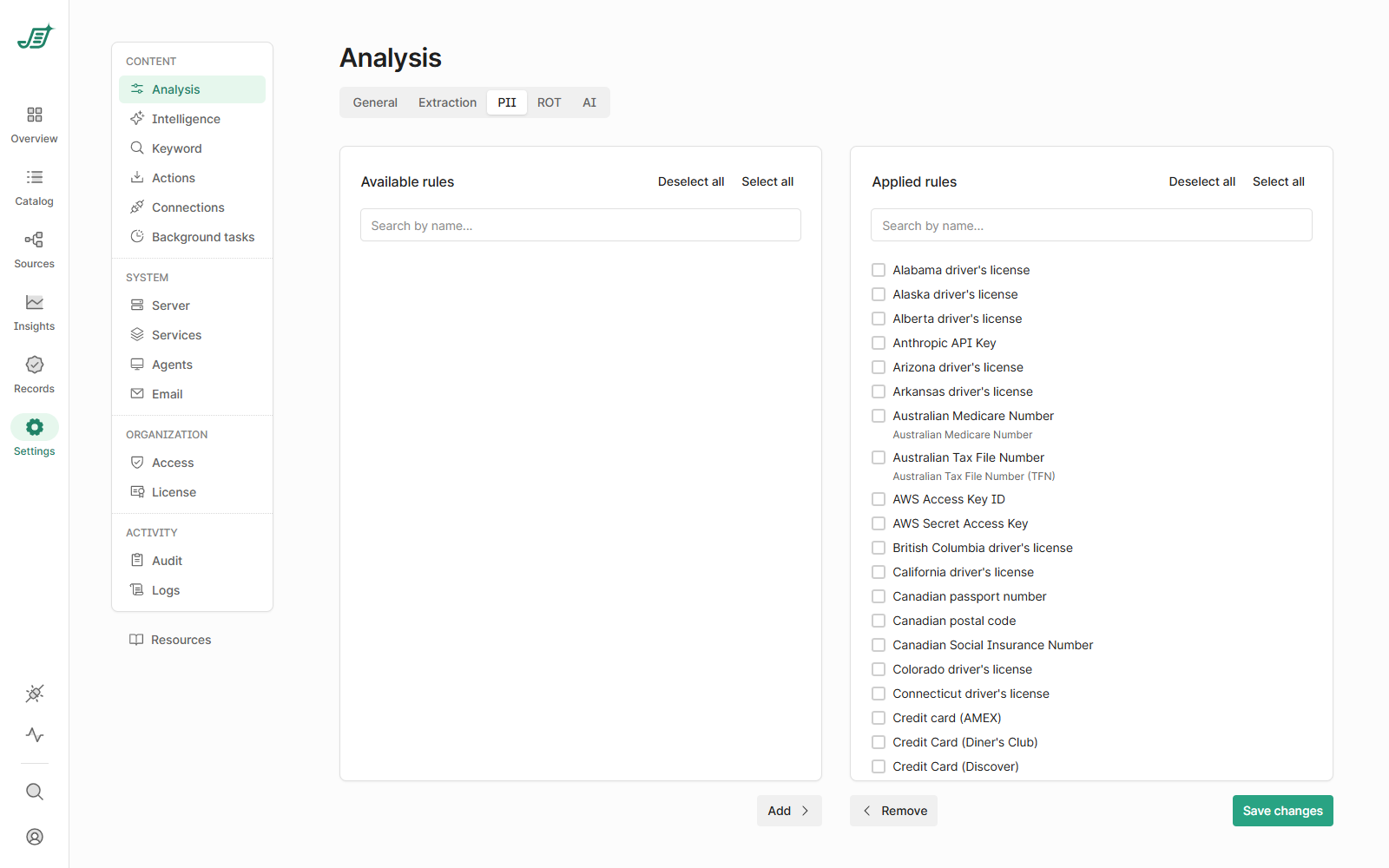Check Anthropic API Key rule

[x=879, y=343]
